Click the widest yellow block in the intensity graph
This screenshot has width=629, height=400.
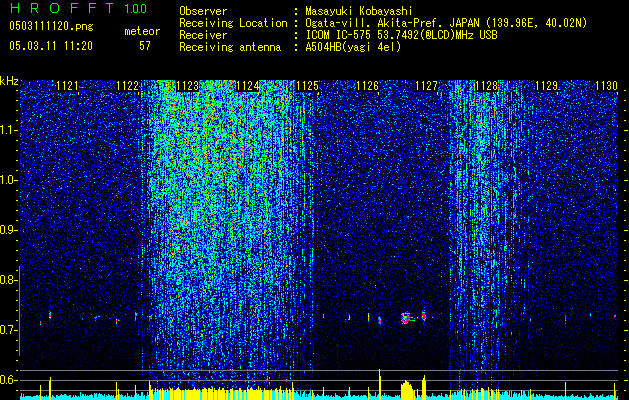[x=221, y=394]
